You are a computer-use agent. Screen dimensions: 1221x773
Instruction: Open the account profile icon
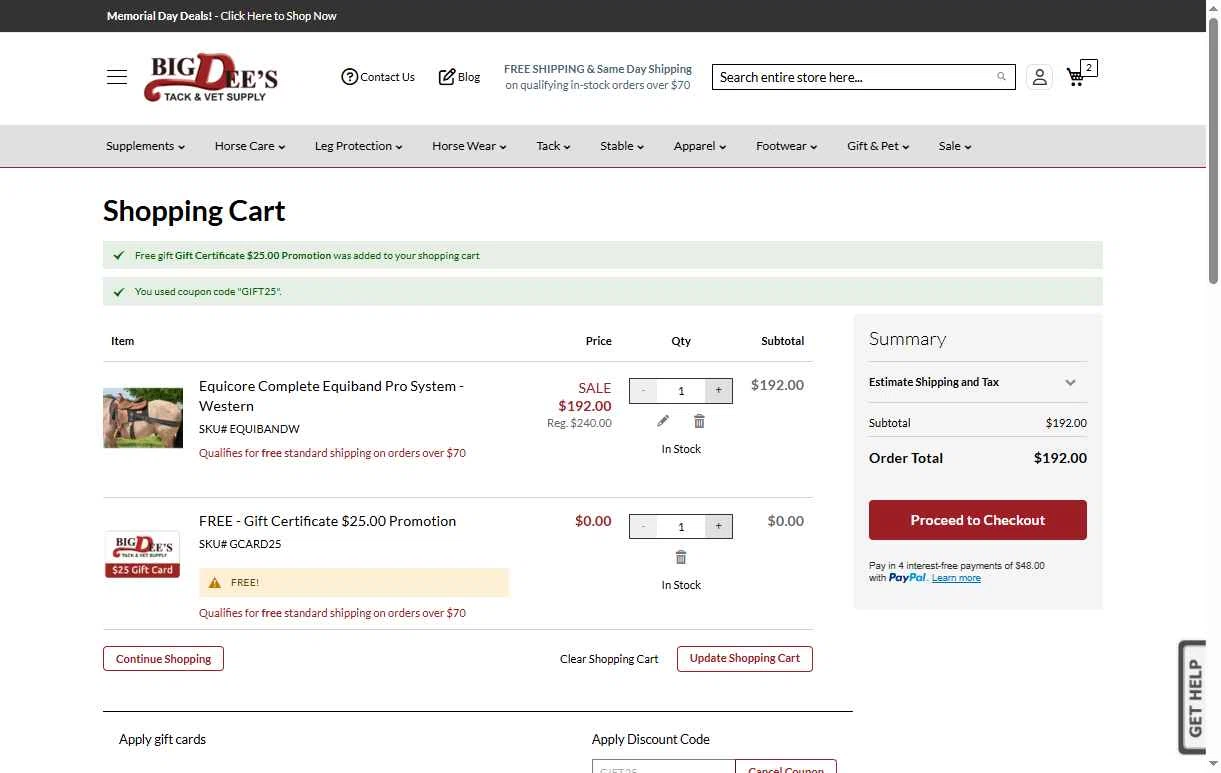click(x=1039, y=77)
